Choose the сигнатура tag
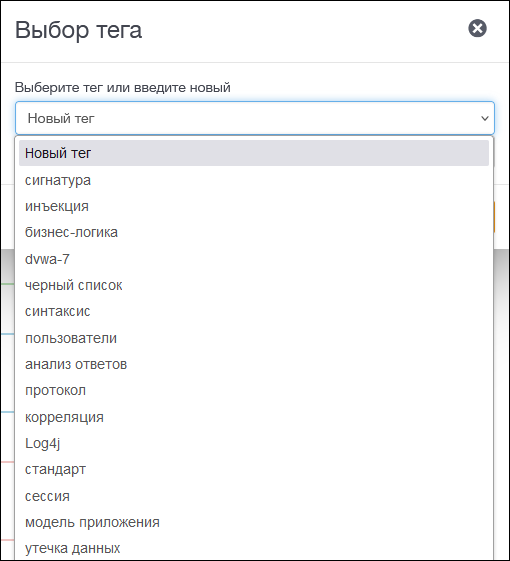Viewport: 510px width, 561px height. (254, 180)
